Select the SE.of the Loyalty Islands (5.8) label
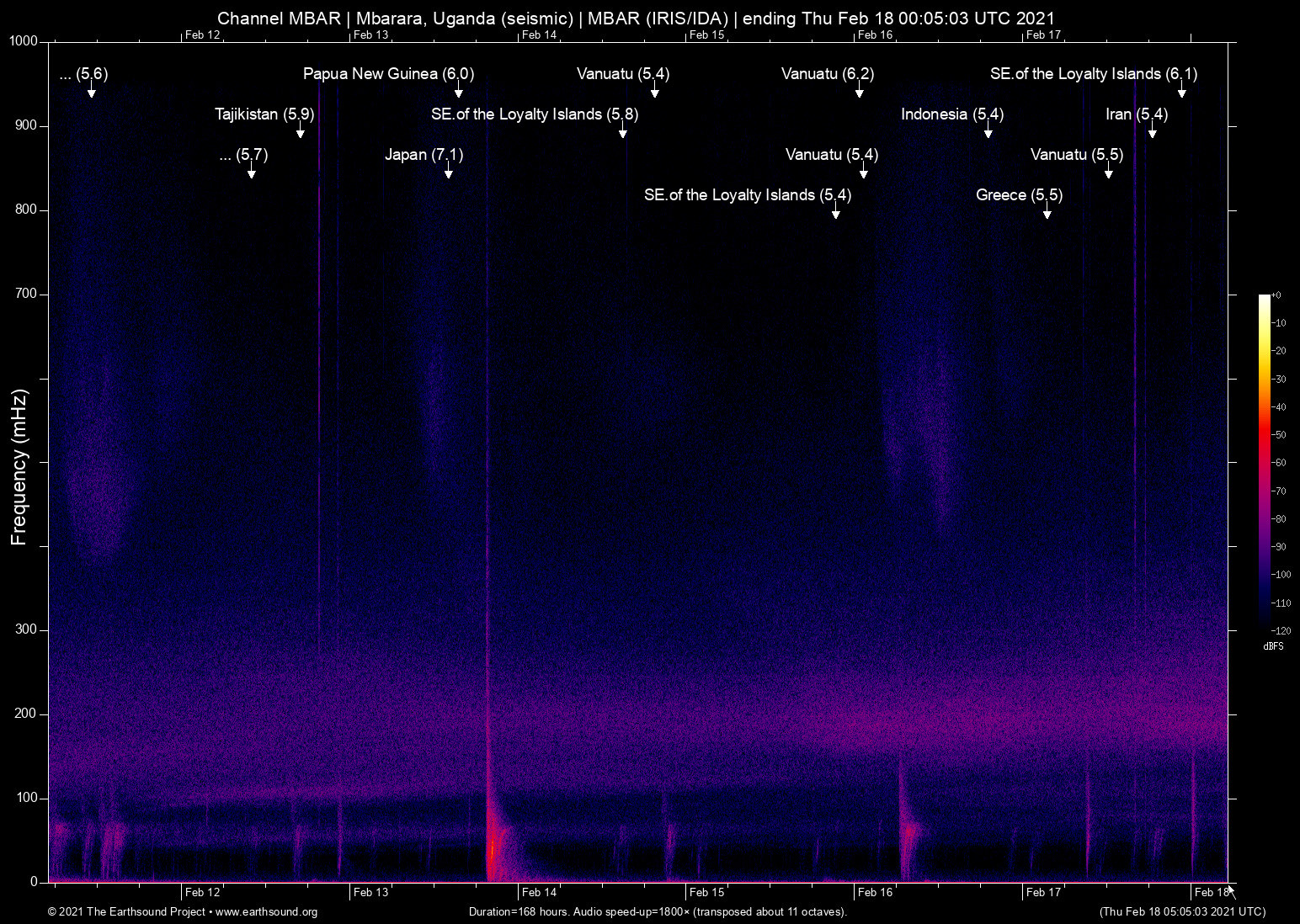 pos(535,114)
